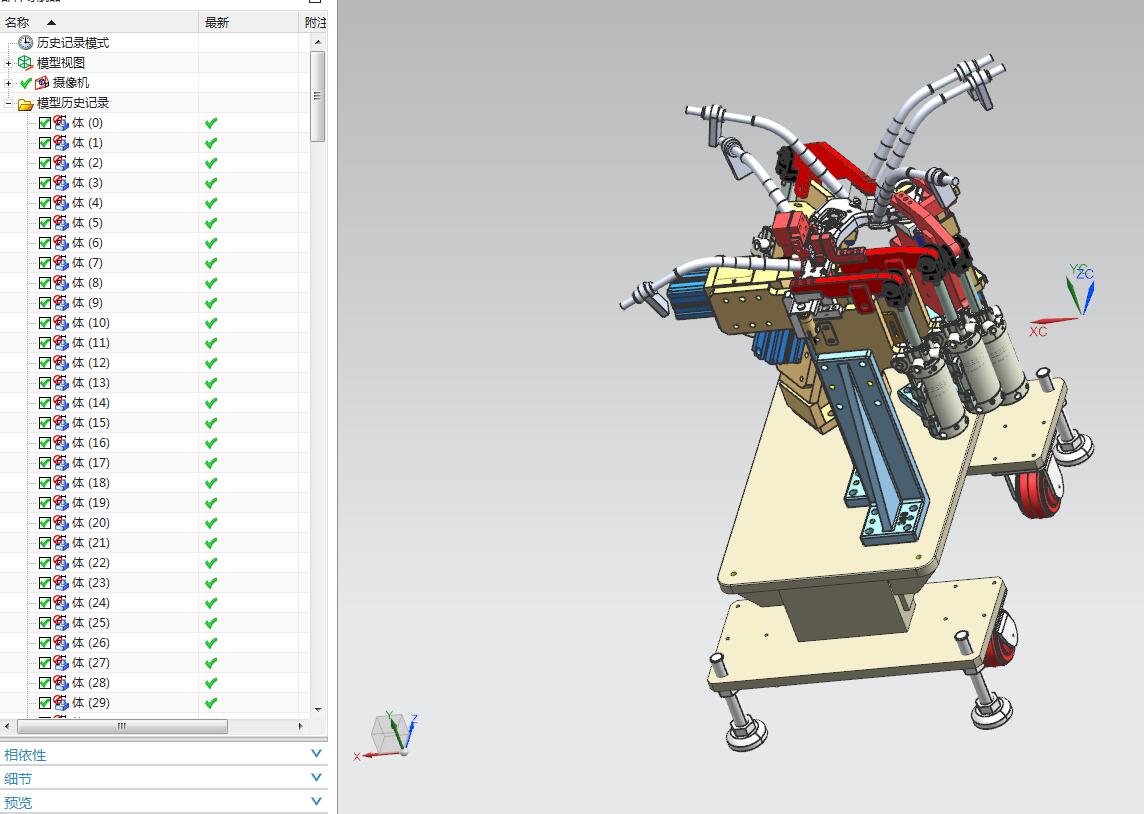The width and height of the screenshot is (1144, 814).
Task: Click the vertical scrollbar thumb
Action: pos(317,96)
